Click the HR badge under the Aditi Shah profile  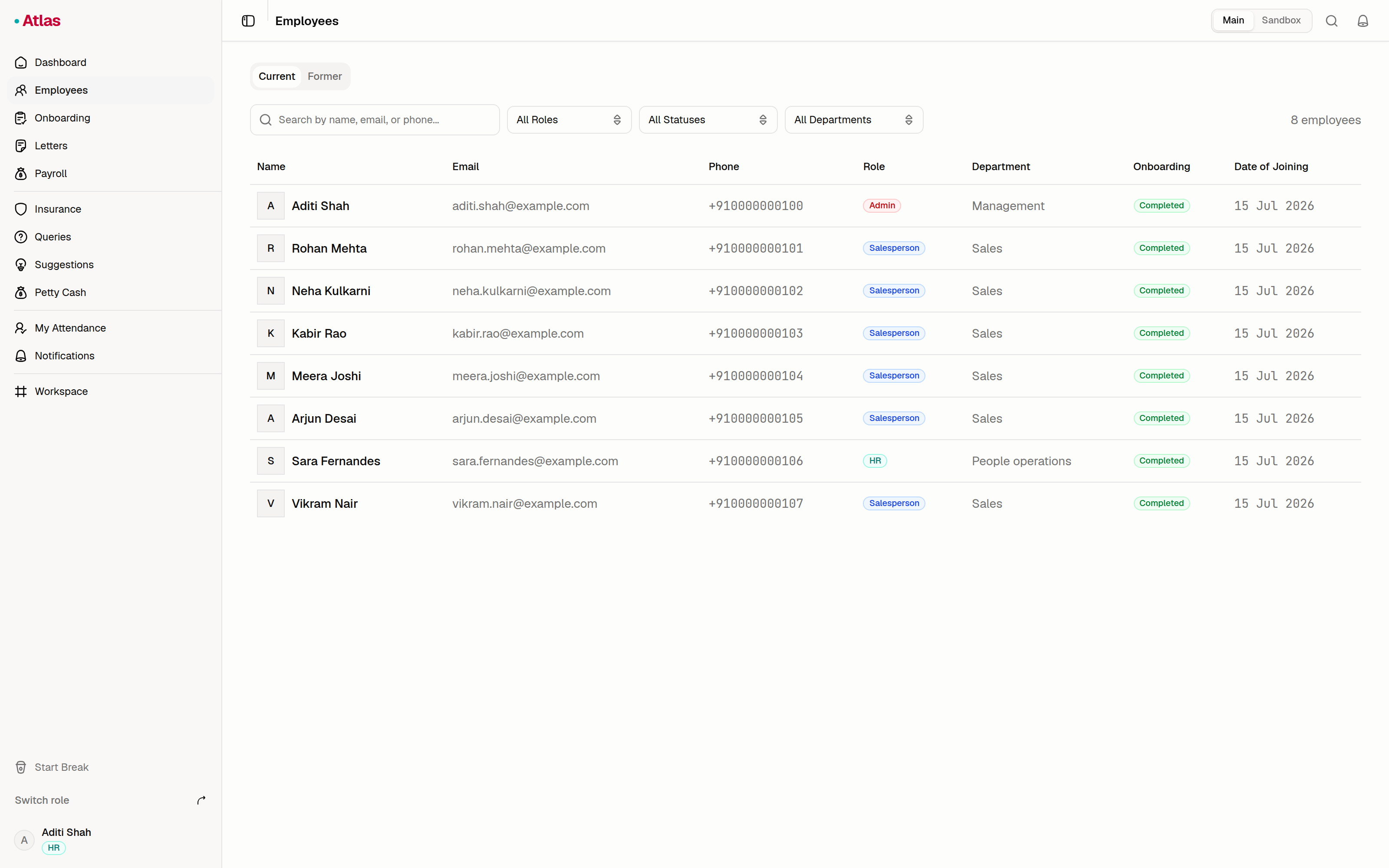54,848
